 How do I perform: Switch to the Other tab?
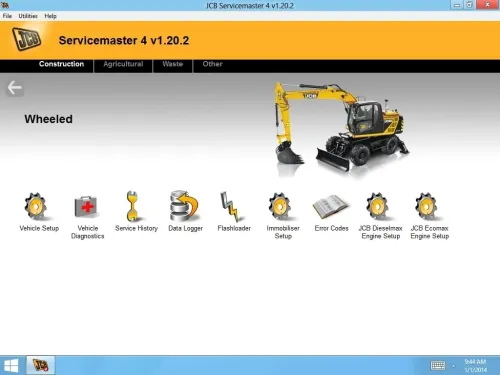(x=212, y=64)
